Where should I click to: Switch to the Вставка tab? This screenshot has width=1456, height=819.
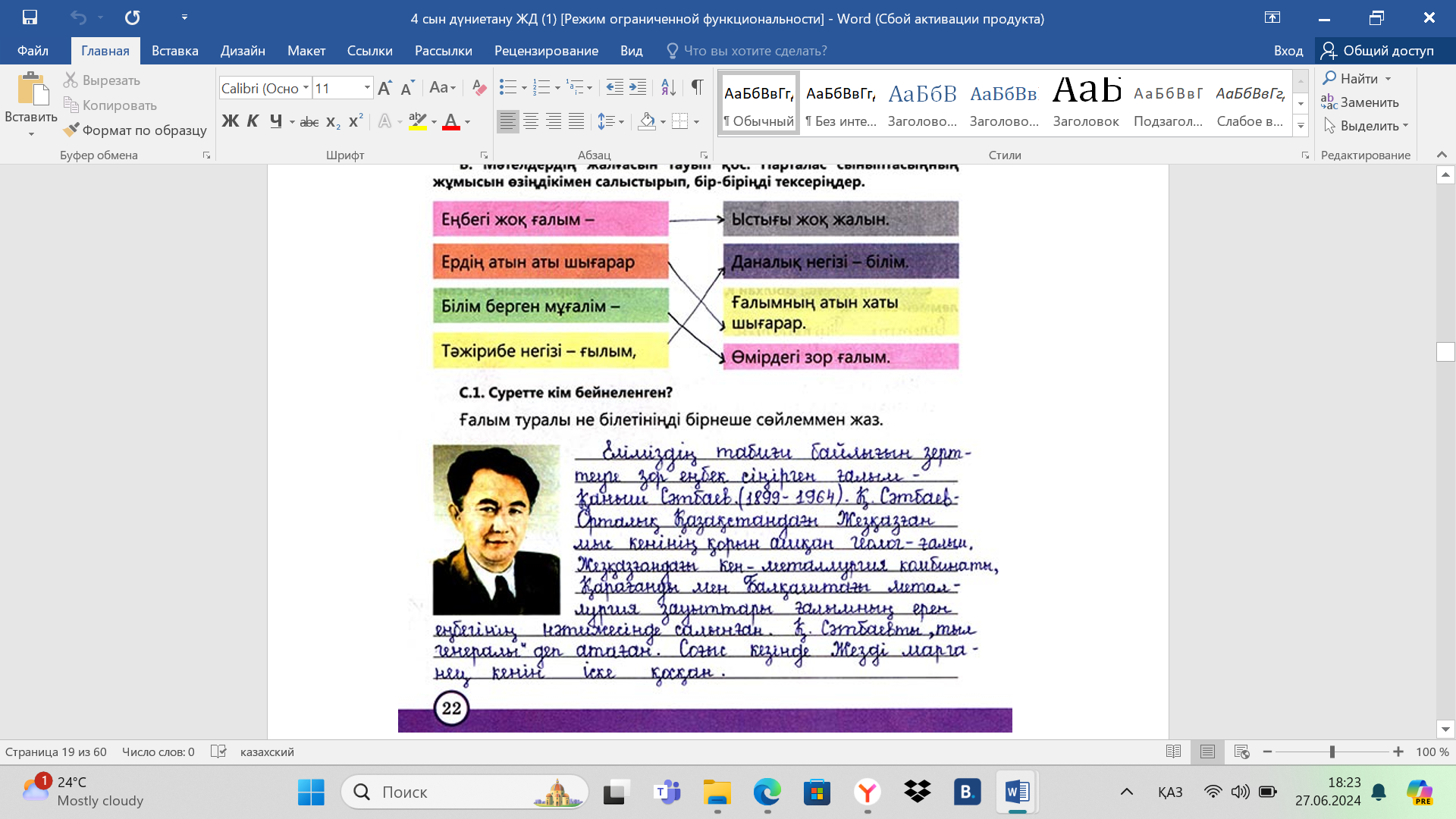click(x=174, y=51)
